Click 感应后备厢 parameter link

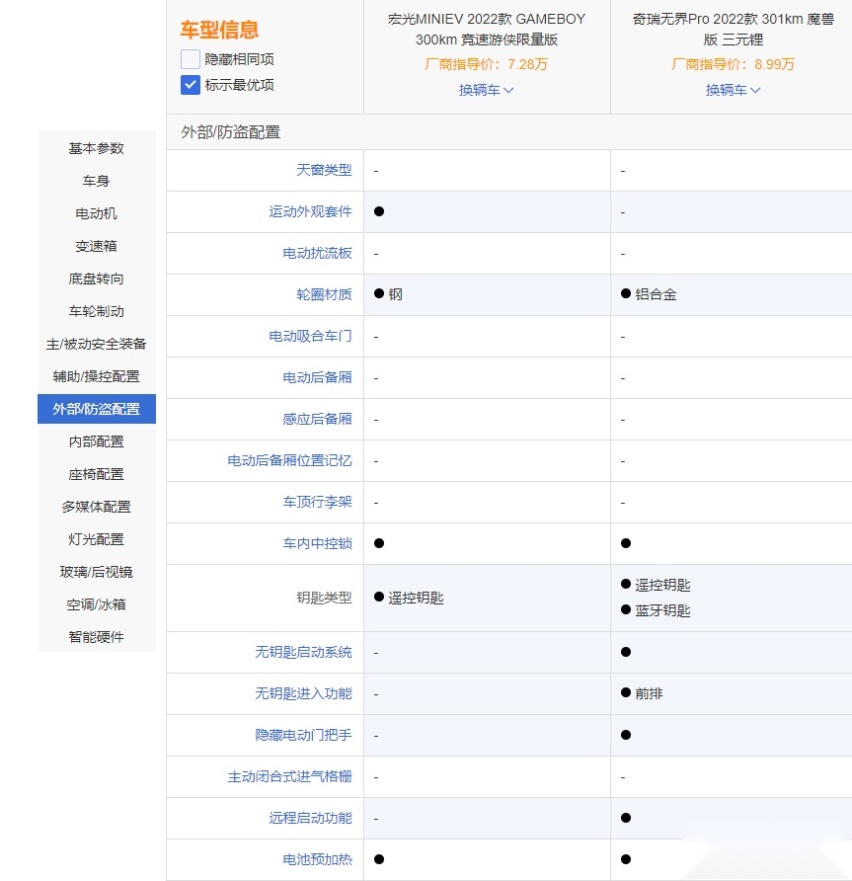click(x=317, y=419)
